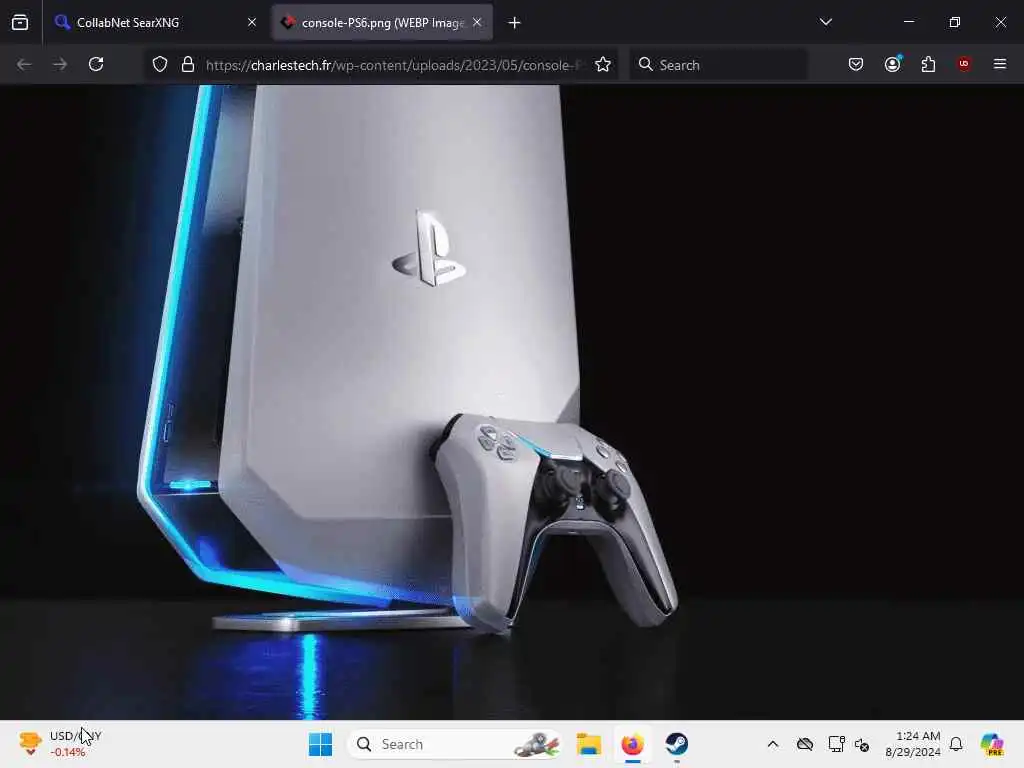View site security padlock details
This screenshot has height=768, width=1024.
188,65
